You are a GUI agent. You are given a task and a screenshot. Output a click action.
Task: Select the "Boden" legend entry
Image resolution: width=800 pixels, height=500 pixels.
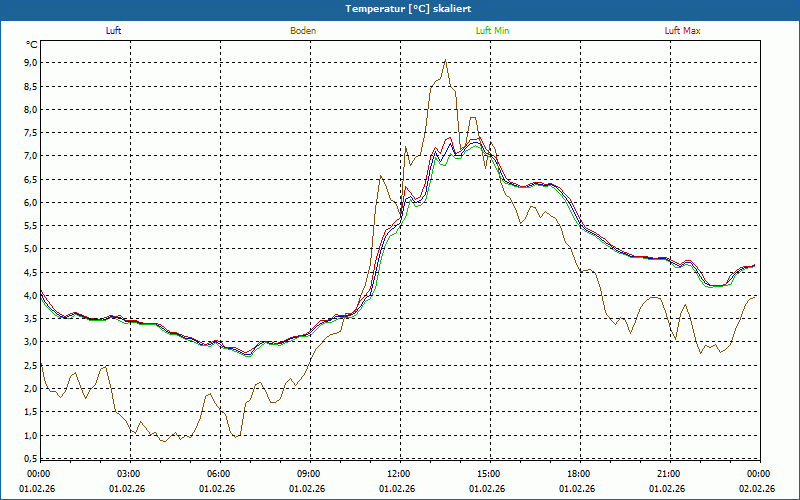pyautogui.click(x=303, y=31)
